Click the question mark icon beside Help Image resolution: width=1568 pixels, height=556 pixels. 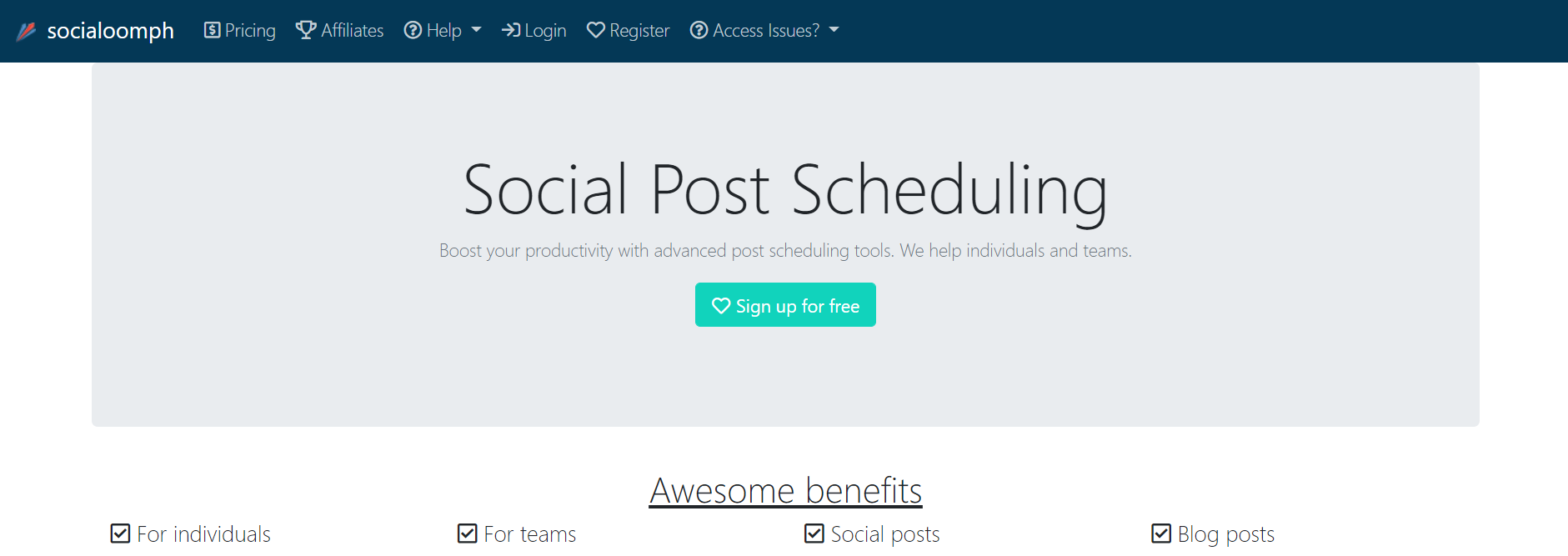413,30
